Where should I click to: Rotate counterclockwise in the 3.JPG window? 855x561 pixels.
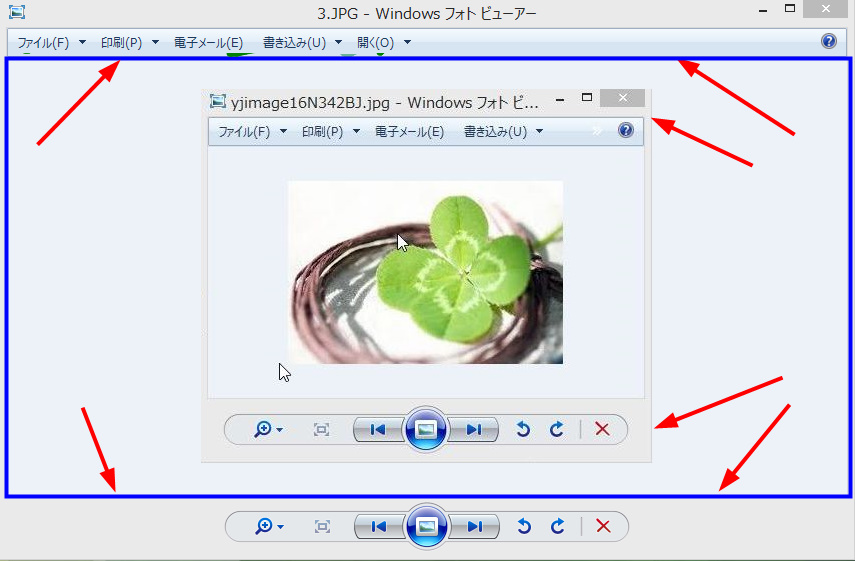pyautogui.click(x=523, y=526)
